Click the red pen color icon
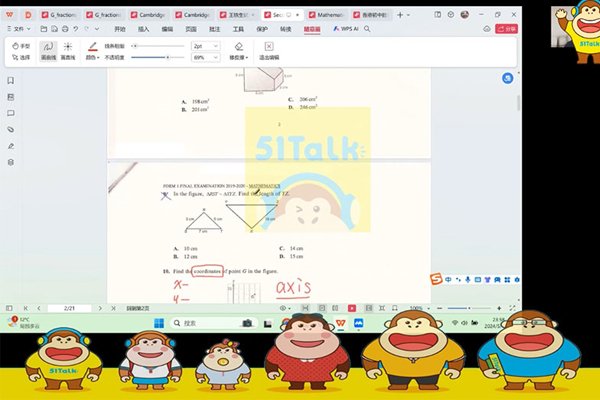The image size is (600, 400). [x=93, y=47]
